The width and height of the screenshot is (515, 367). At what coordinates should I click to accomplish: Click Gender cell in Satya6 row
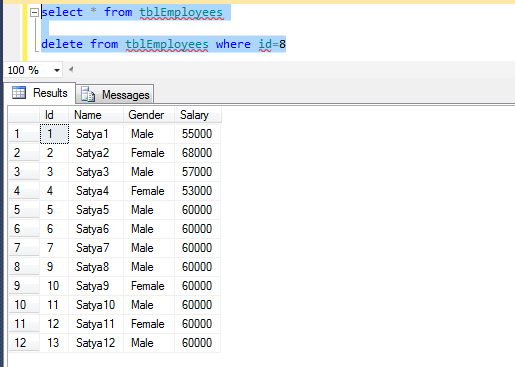(149, 229)
